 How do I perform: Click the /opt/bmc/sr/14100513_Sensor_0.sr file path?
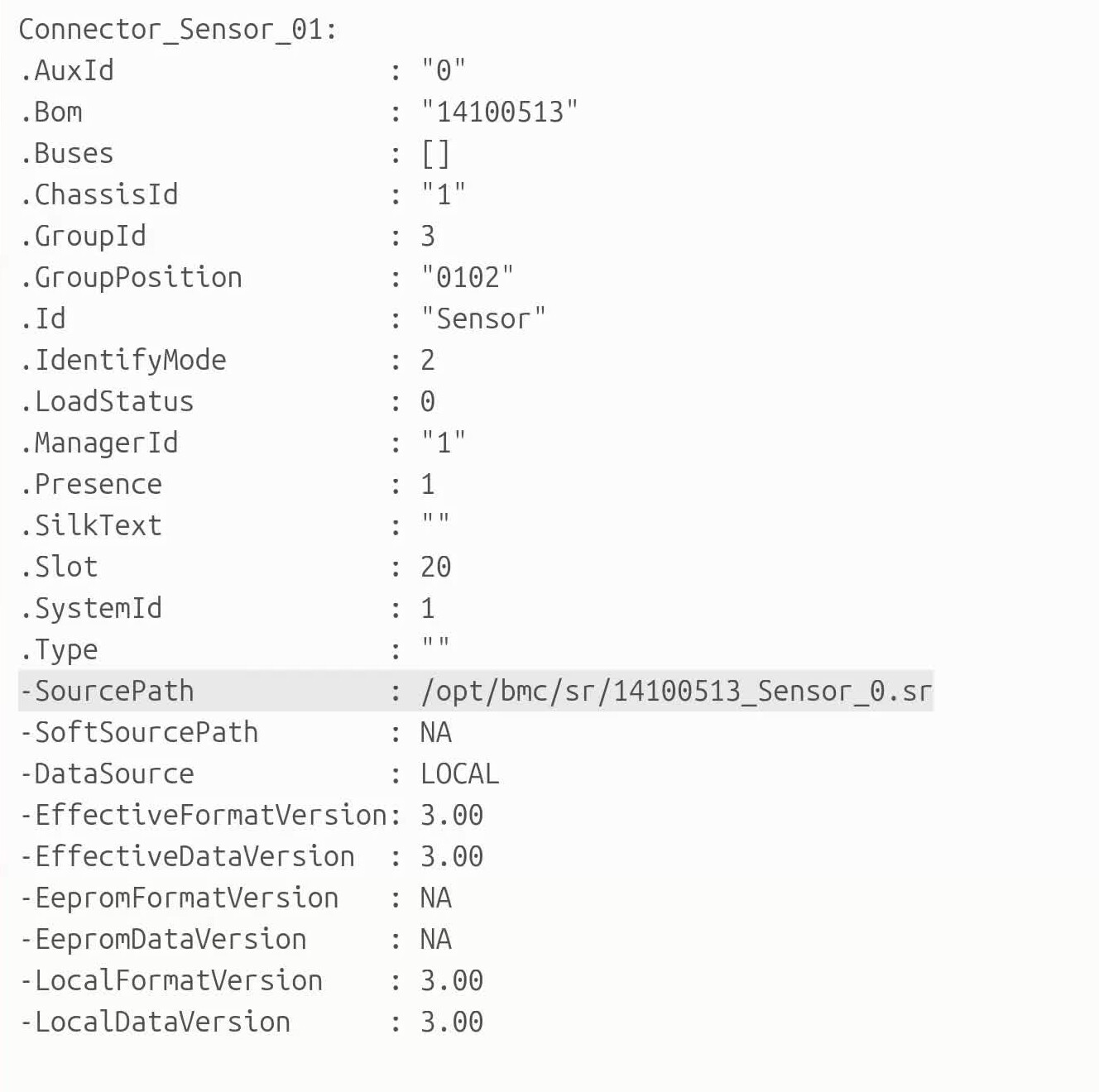675,691
